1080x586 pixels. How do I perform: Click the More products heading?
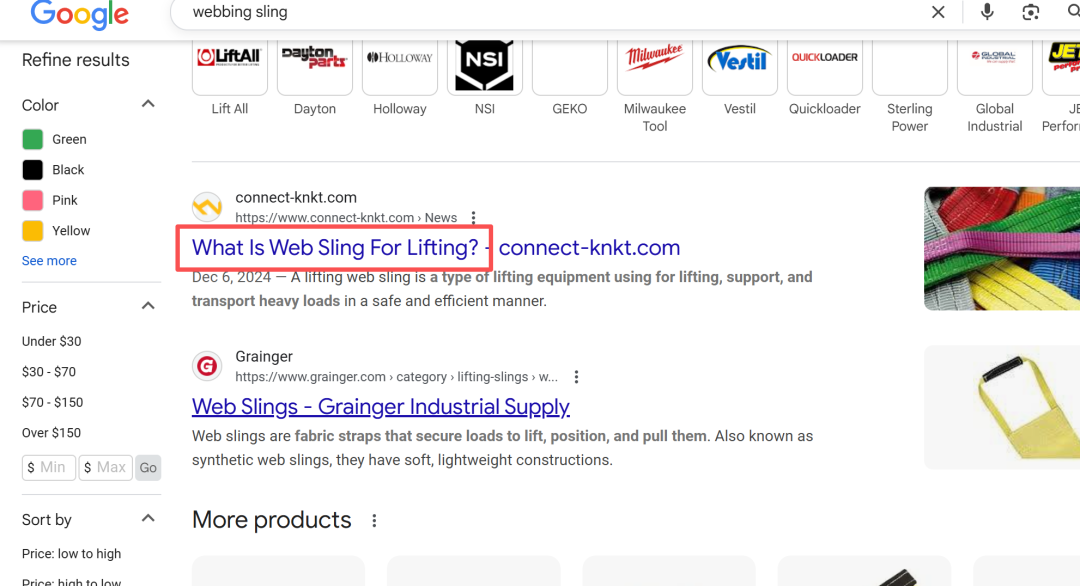coord(271,520)
